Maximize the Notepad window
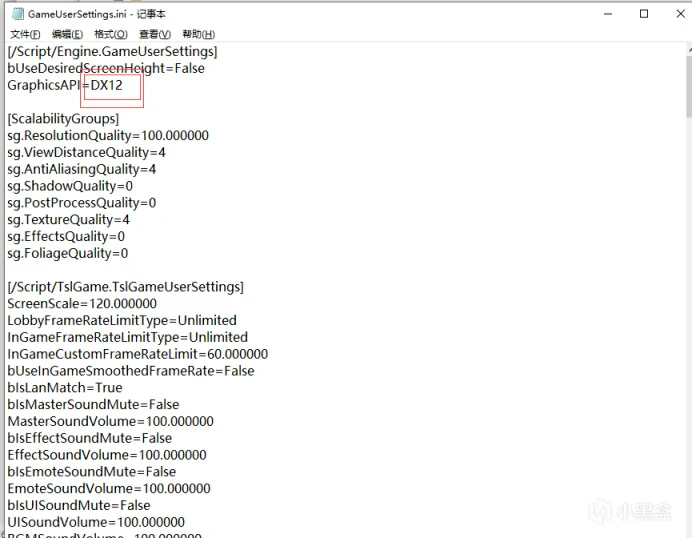Image resolution: width=692 pixels, height=538 pixels. click(x=643, y=13)
